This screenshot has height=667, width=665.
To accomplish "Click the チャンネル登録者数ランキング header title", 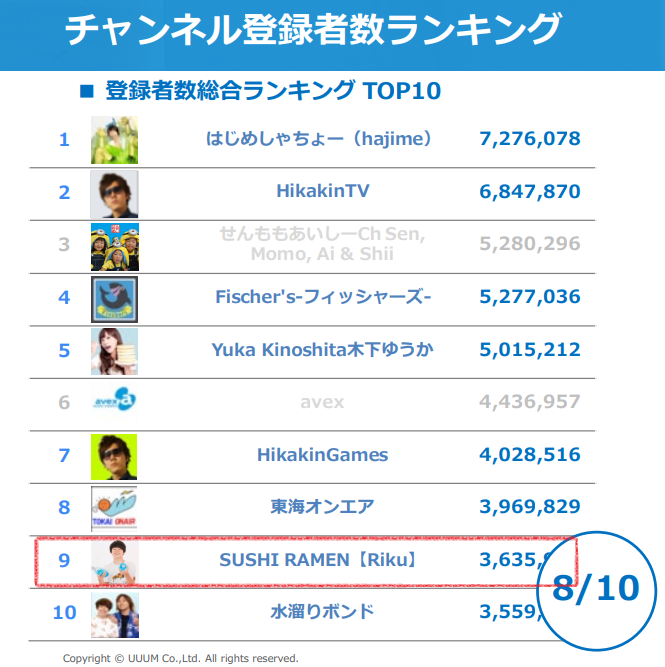I will tap(312, 30).
